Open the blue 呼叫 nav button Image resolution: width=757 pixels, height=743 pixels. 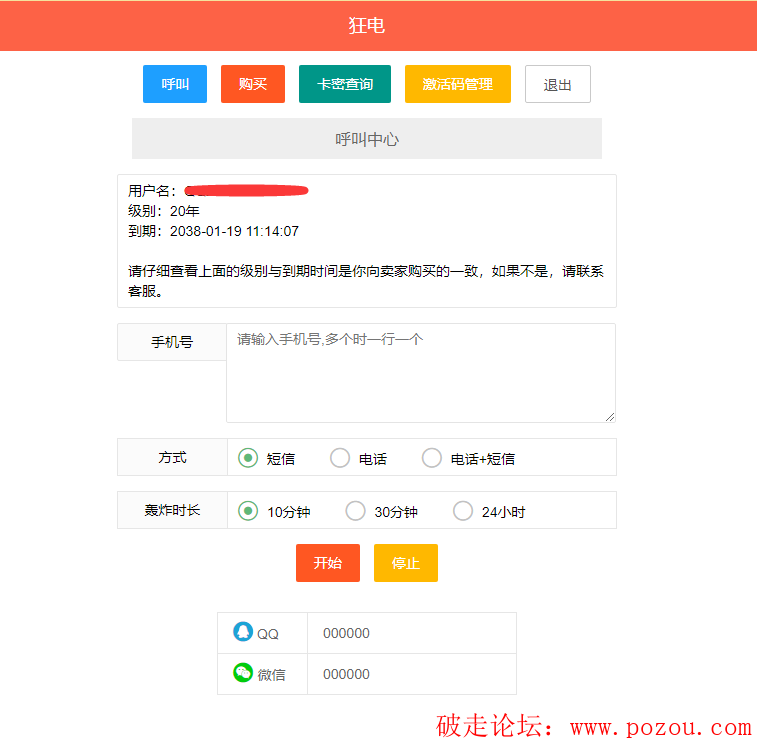[x=175, y=84]
